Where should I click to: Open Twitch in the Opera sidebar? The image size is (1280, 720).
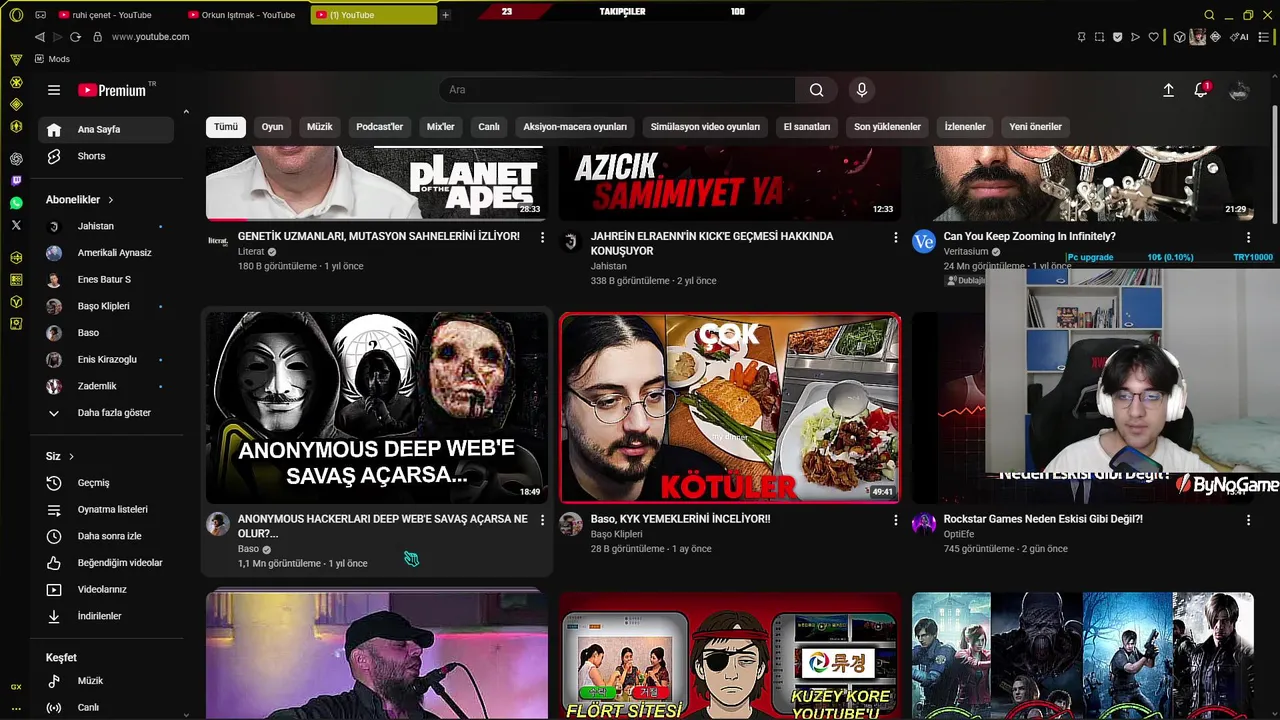16,181
